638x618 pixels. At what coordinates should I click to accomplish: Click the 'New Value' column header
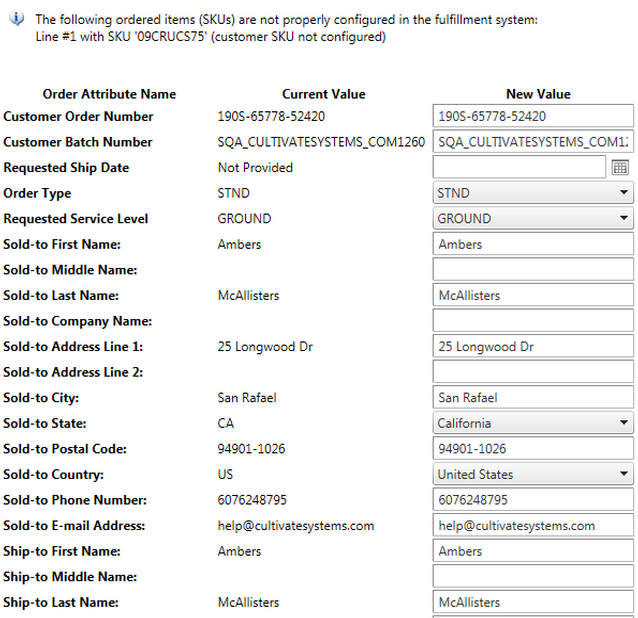tap(538, 94)
